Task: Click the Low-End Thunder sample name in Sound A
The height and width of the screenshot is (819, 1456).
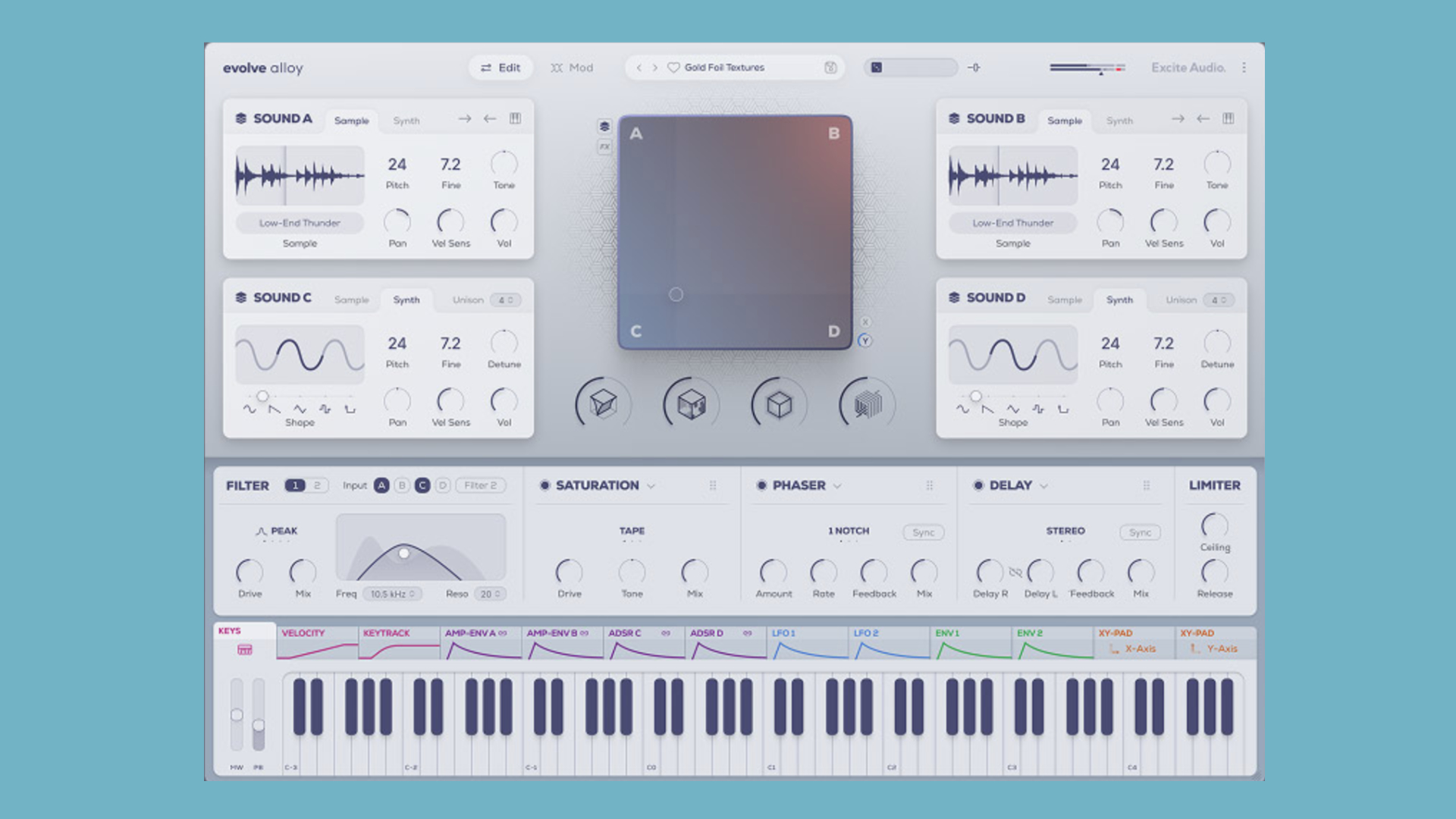Action: click(300, 223)
